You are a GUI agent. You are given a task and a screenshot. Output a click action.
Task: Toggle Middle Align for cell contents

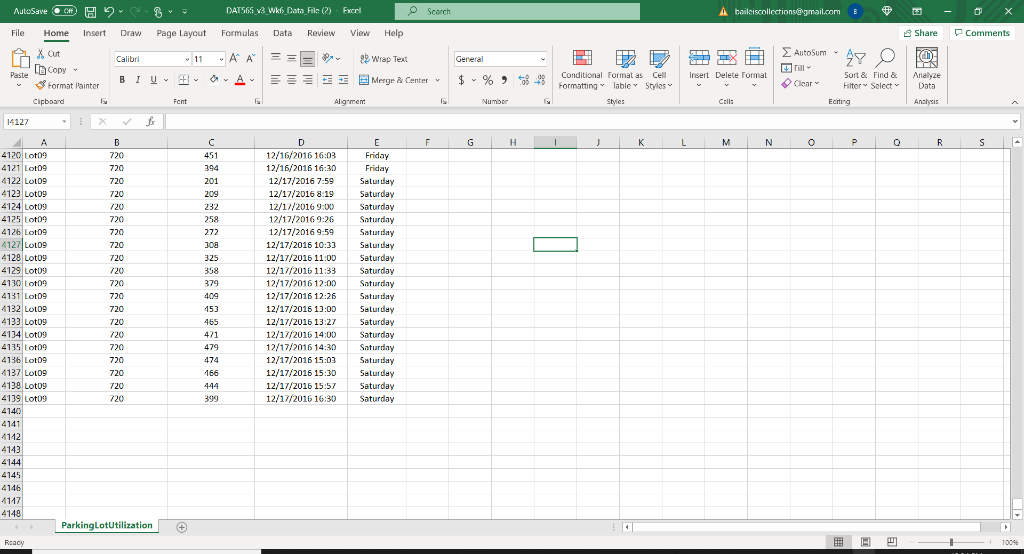point(291,58)
